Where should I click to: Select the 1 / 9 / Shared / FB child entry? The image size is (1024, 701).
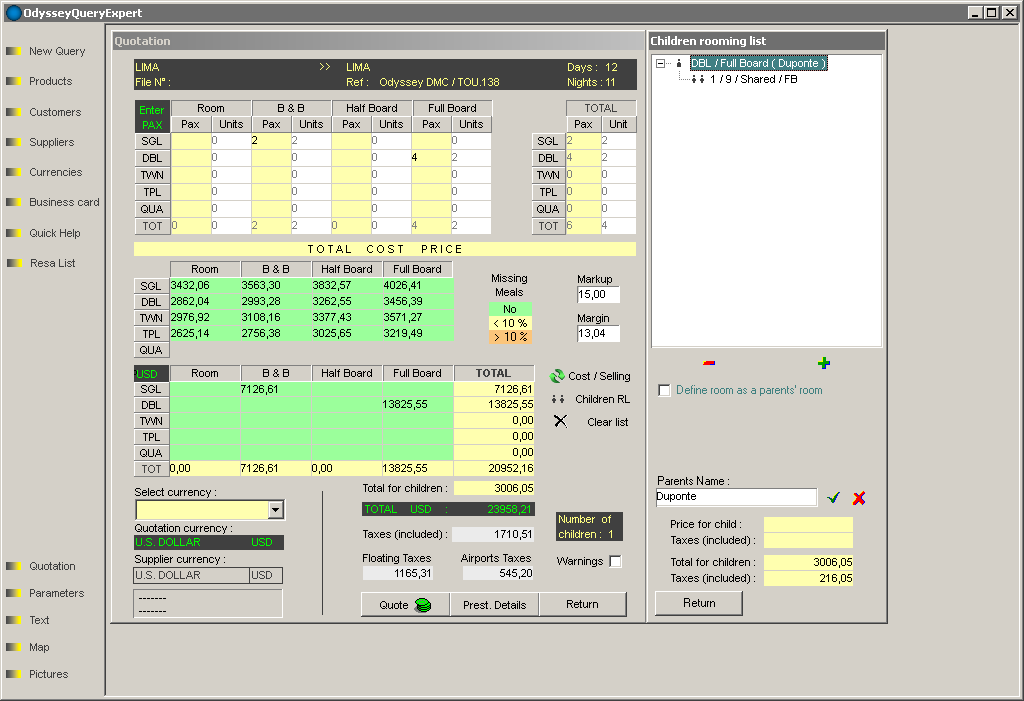753,79
